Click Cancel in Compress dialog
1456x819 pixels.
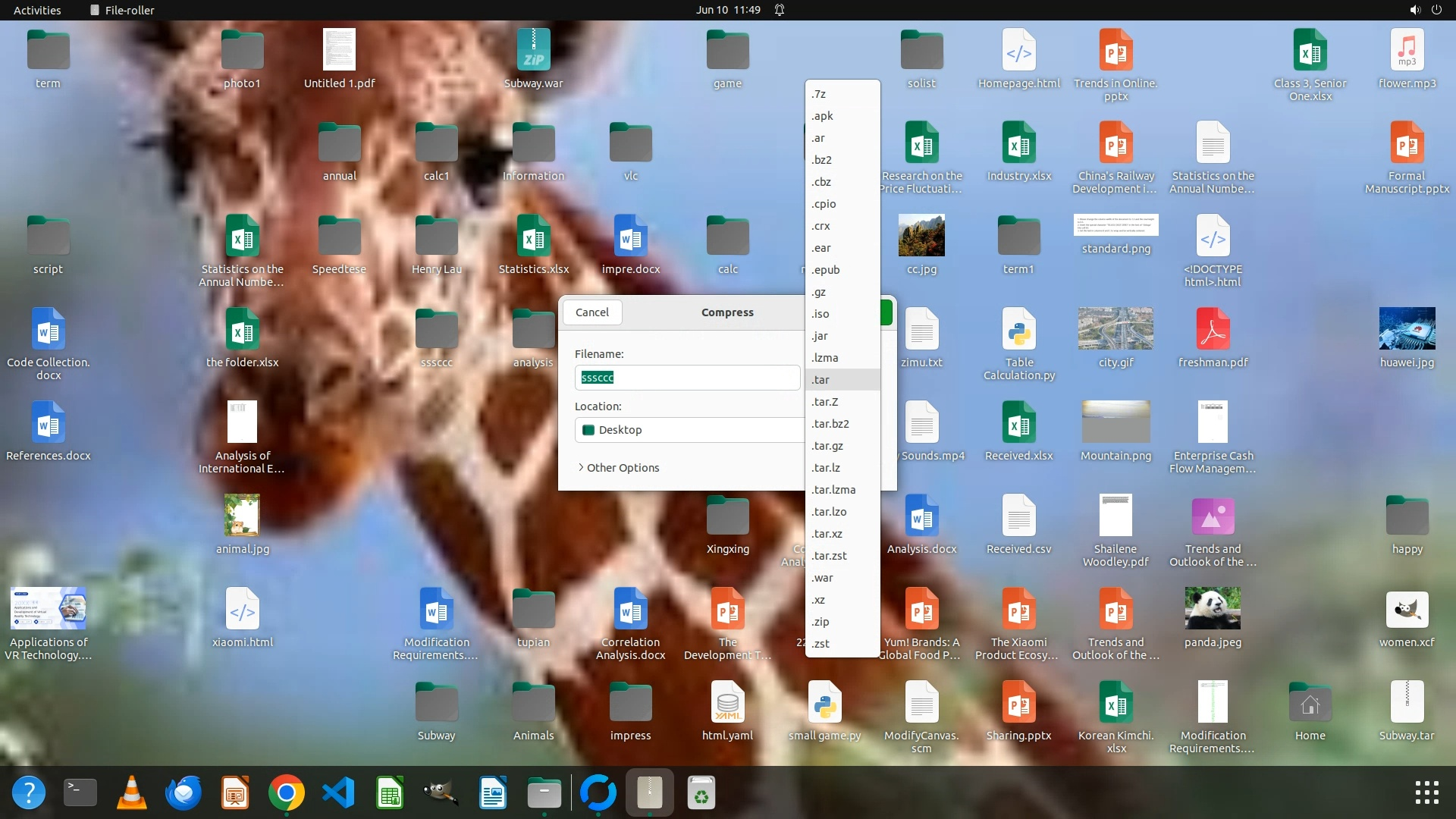tap(591, 312)
